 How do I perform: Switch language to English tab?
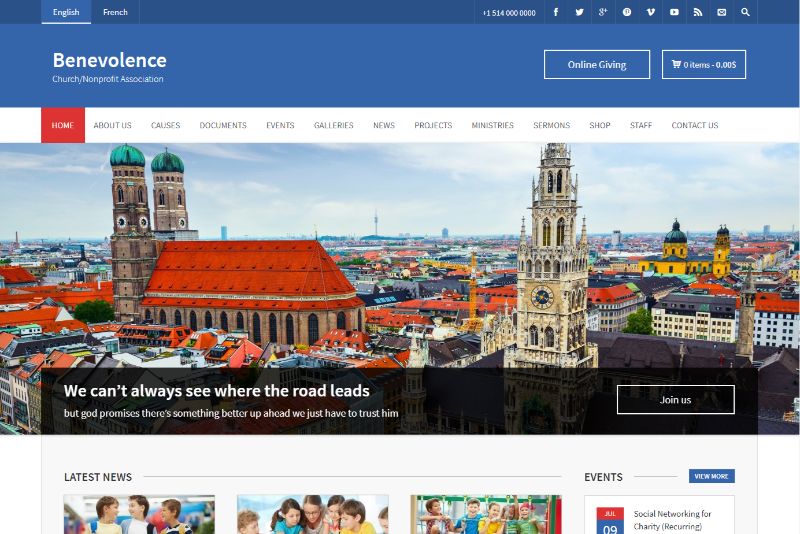(x=66, y=12)
